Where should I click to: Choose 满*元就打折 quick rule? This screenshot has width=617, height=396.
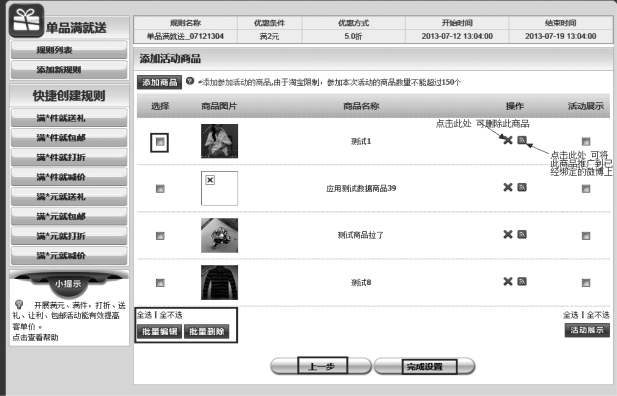[x=69, y=236]
